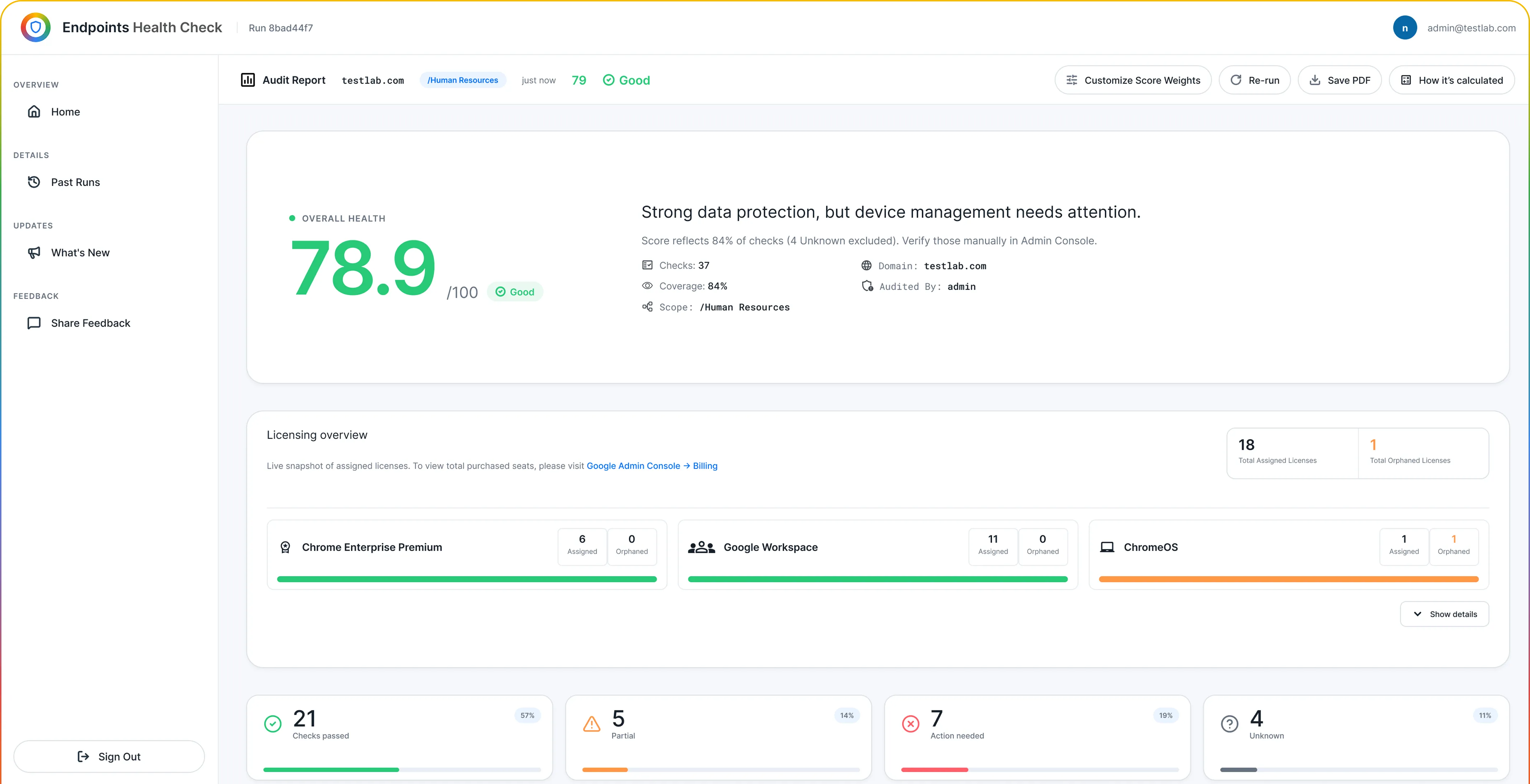The width and height of the screenshot is (1530, 784).
Task: Click Google Workspace Assigned count box
Action: [x=993, y=547]
